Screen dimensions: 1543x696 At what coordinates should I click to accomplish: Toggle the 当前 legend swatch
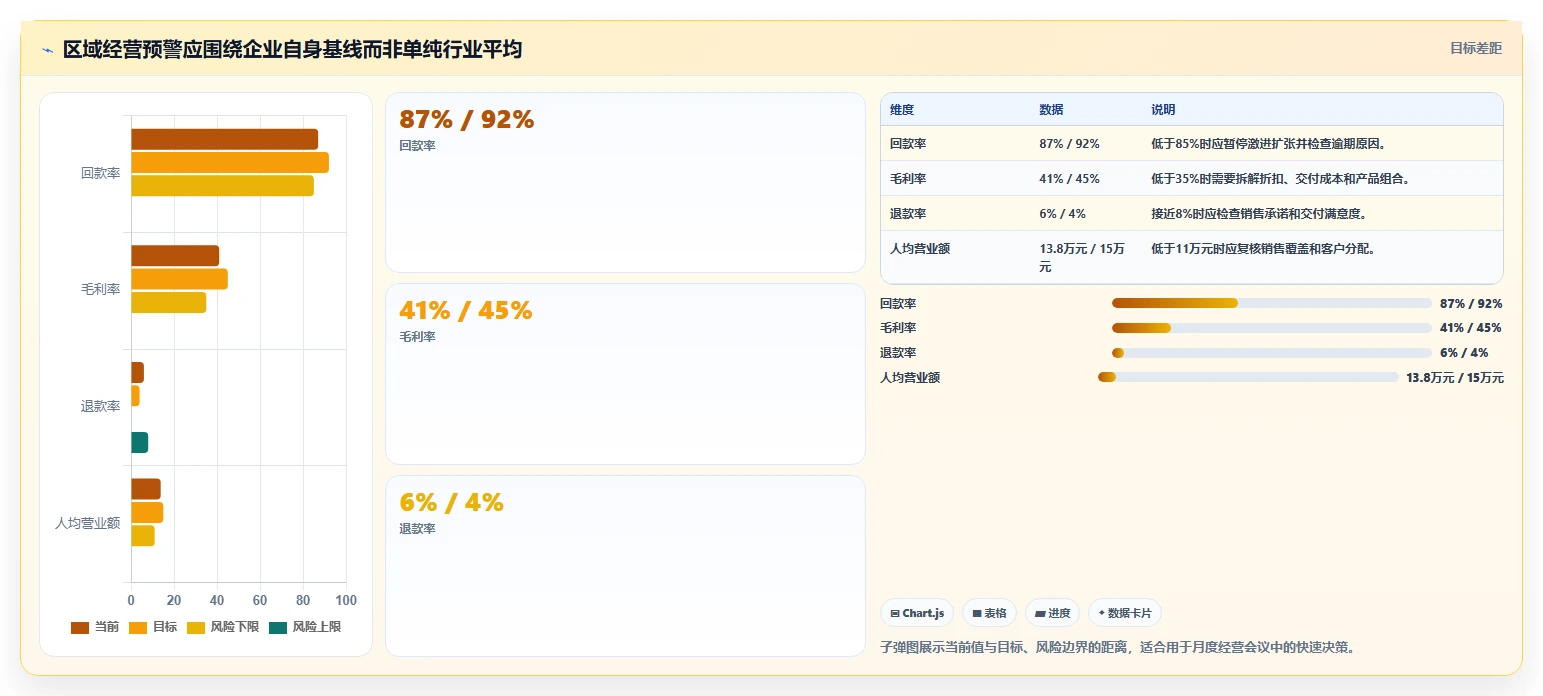(80, 627)
